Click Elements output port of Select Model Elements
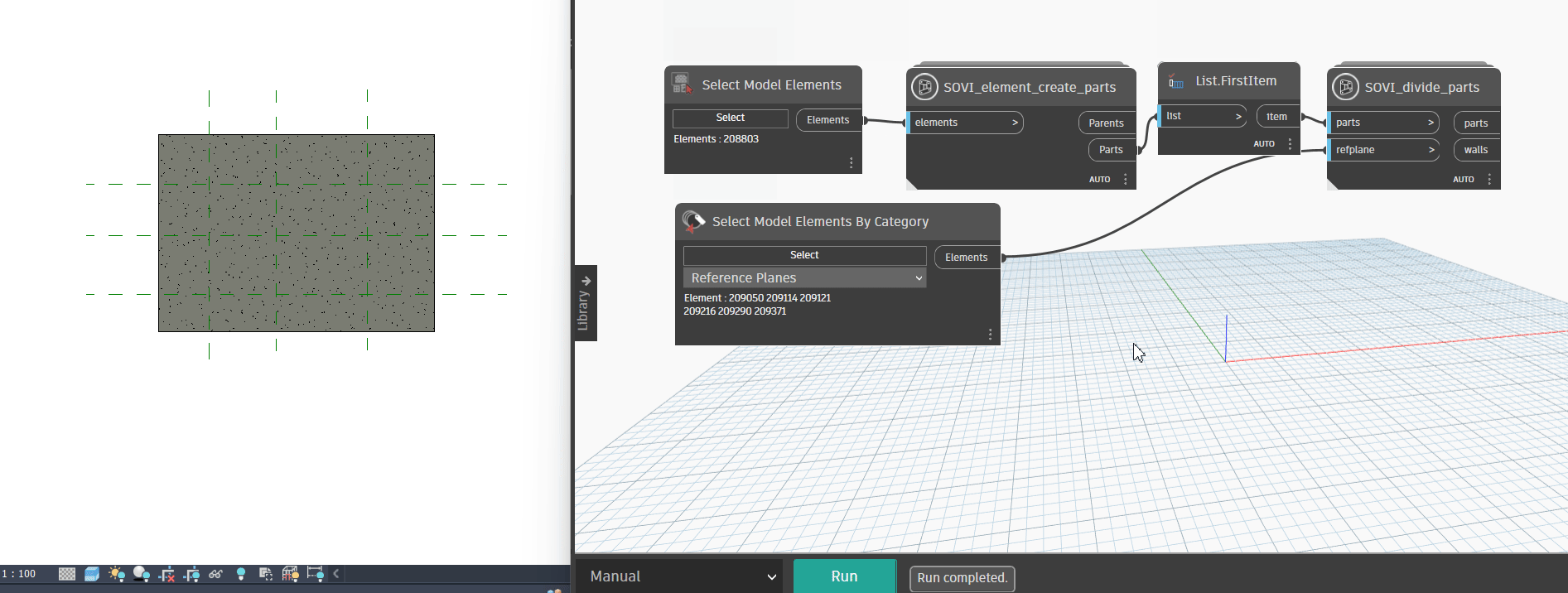The width and height of the screenshot is (1568, 593). click(x=828, y=120)
